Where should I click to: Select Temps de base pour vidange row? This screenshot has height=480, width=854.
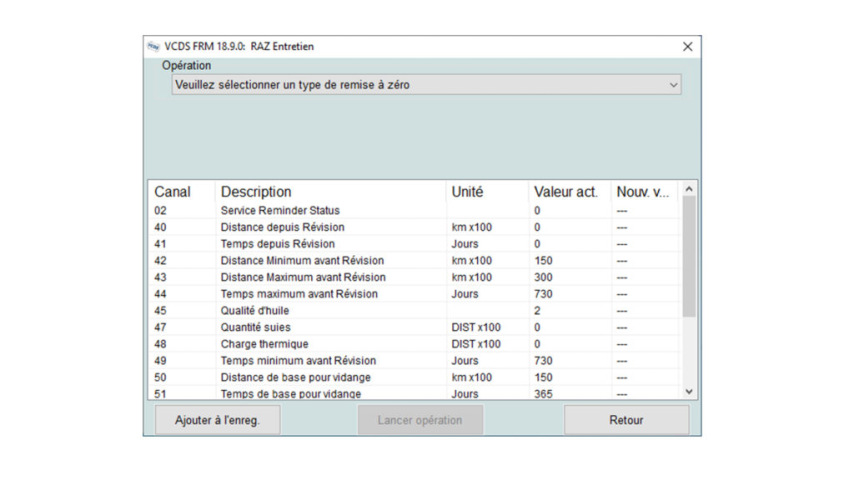(414, 393)
